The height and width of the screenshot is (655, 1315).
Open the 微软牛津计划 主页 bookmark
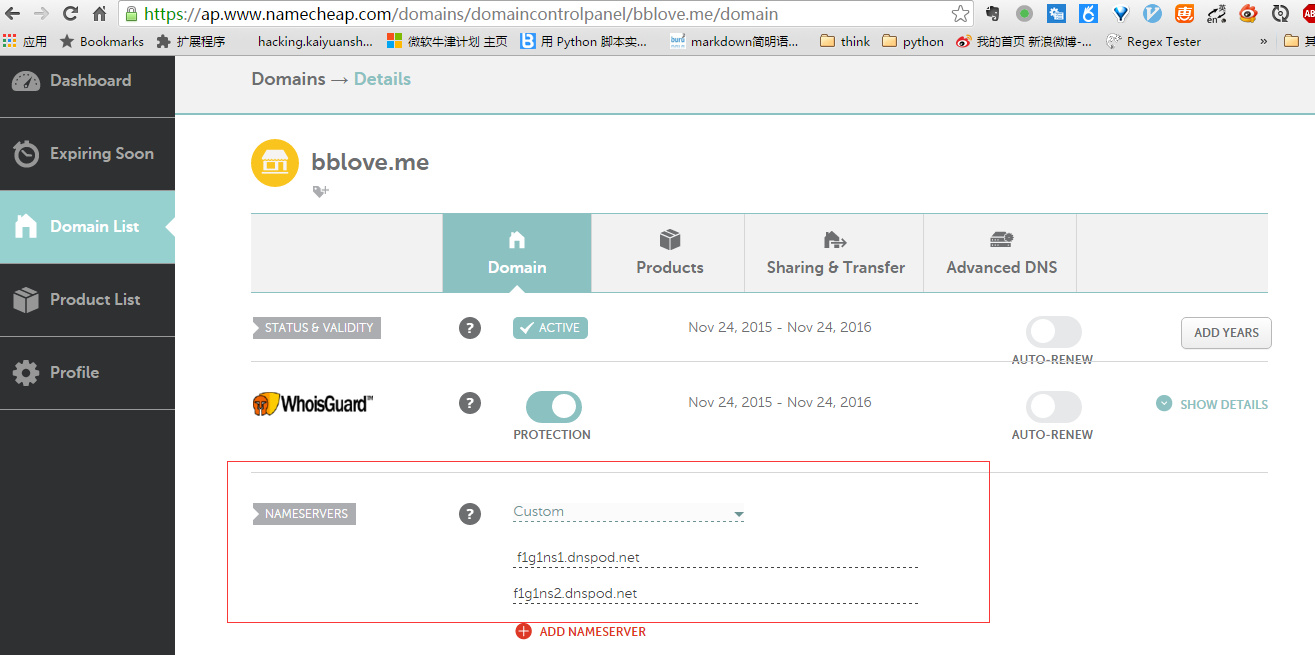click(447, 41)
